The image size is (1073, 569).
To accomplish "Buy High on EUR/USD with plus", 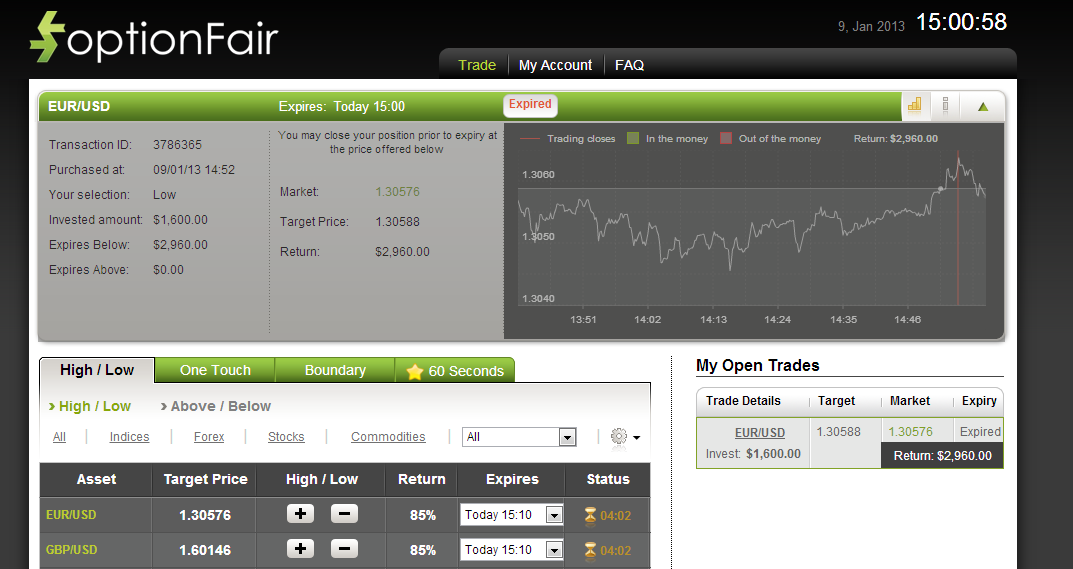I will tap(300, 514).
